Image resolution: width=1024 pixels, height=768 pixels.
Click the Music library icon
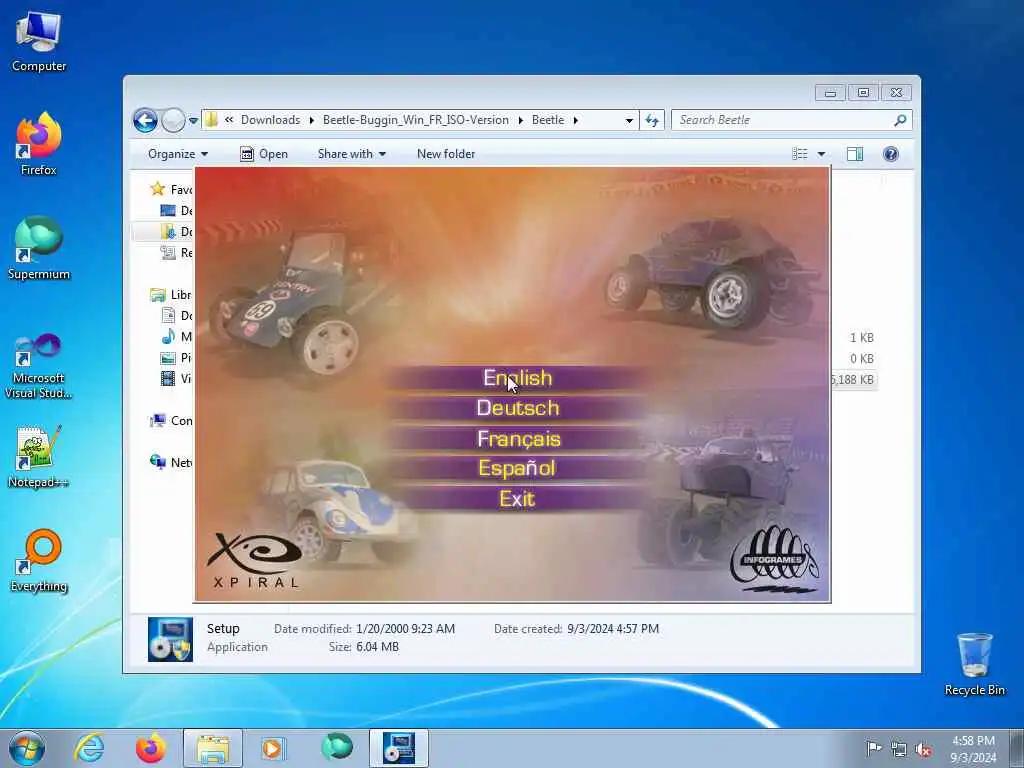coord(168,336)
